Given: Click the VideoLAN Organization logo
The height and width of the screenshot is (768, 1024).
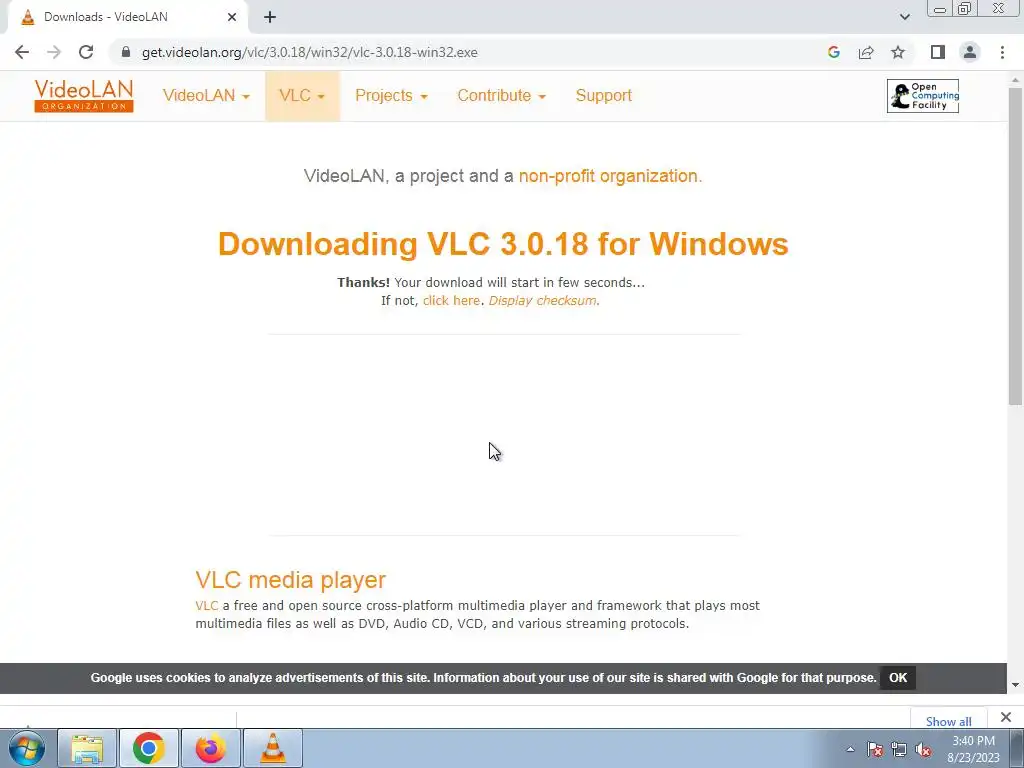Looking at the screenshot, I should [x=84, y=95].
